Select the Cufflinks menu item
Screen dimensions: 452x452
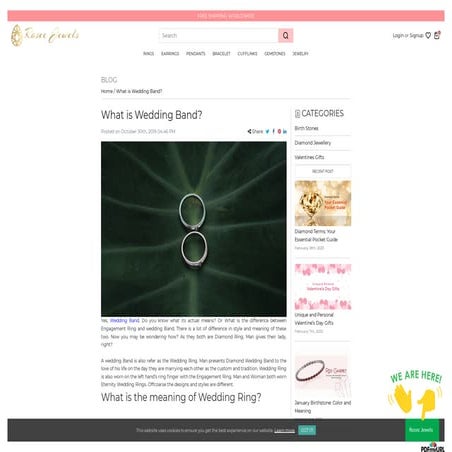point(247,54)
